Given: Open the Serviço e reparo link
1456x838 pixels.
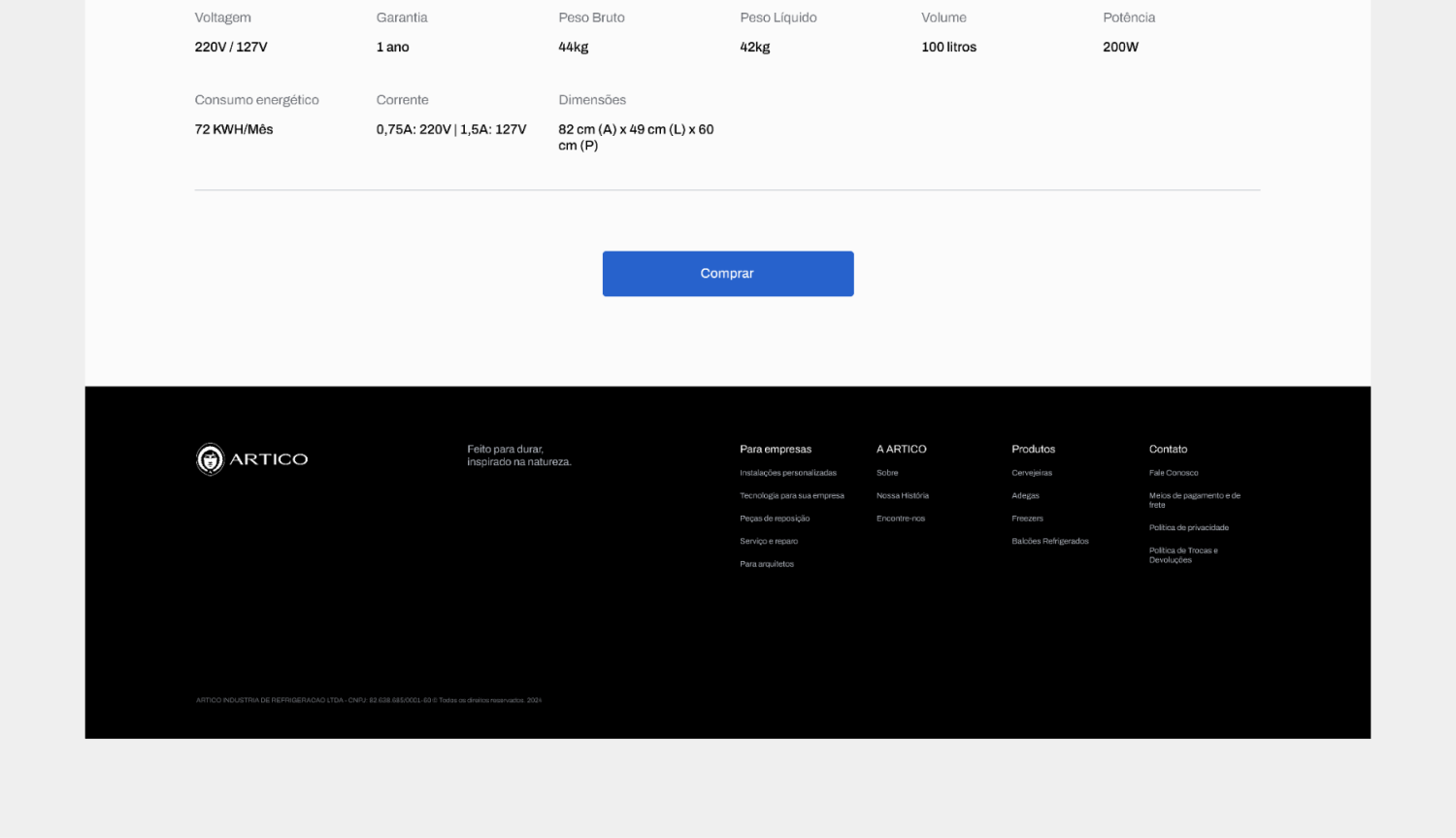Looking at the screenshot, I should click(x=768, y=541).
